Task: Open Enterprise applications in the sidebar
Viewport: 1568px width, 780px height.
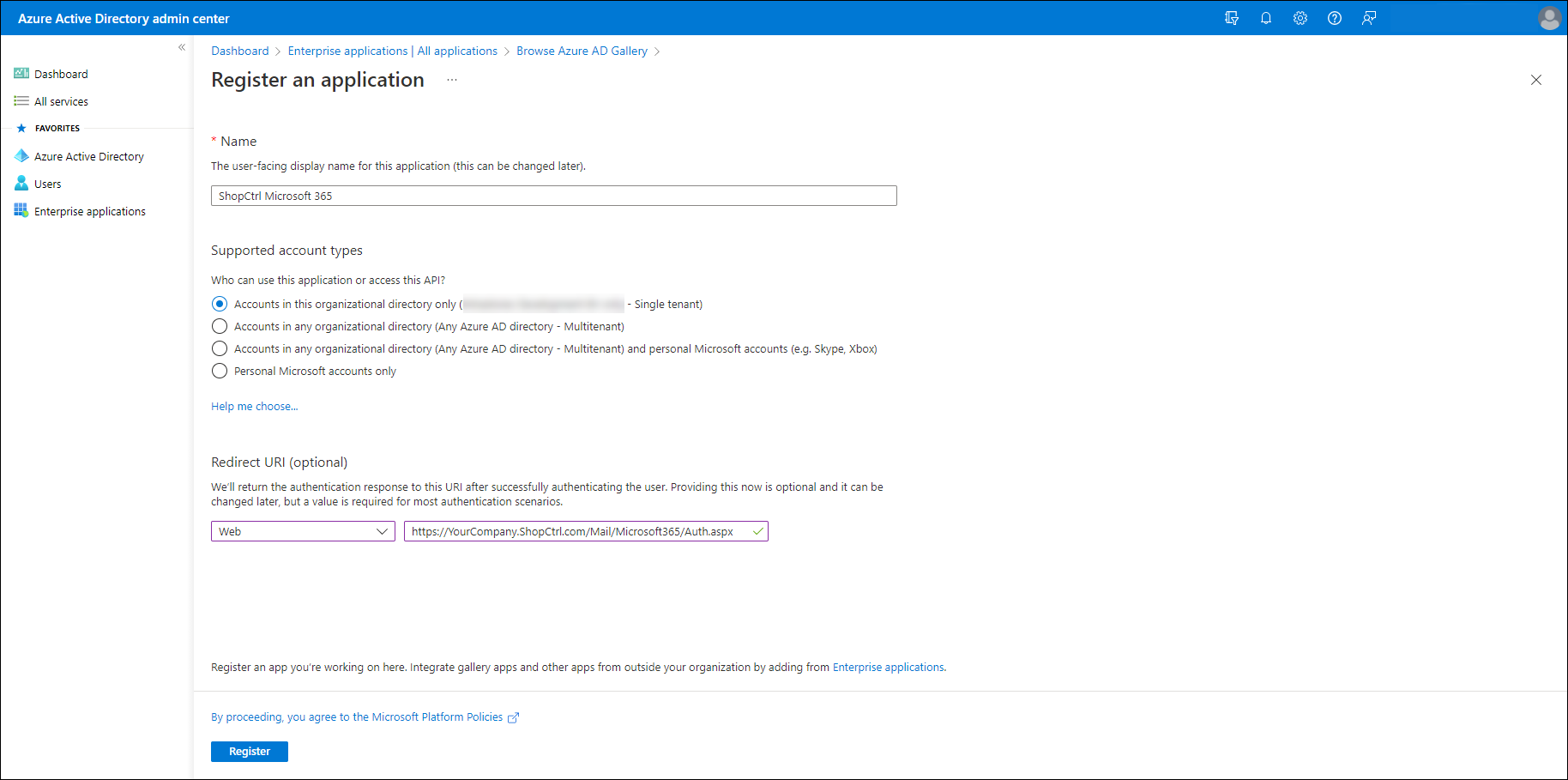Action: point(90,211)
